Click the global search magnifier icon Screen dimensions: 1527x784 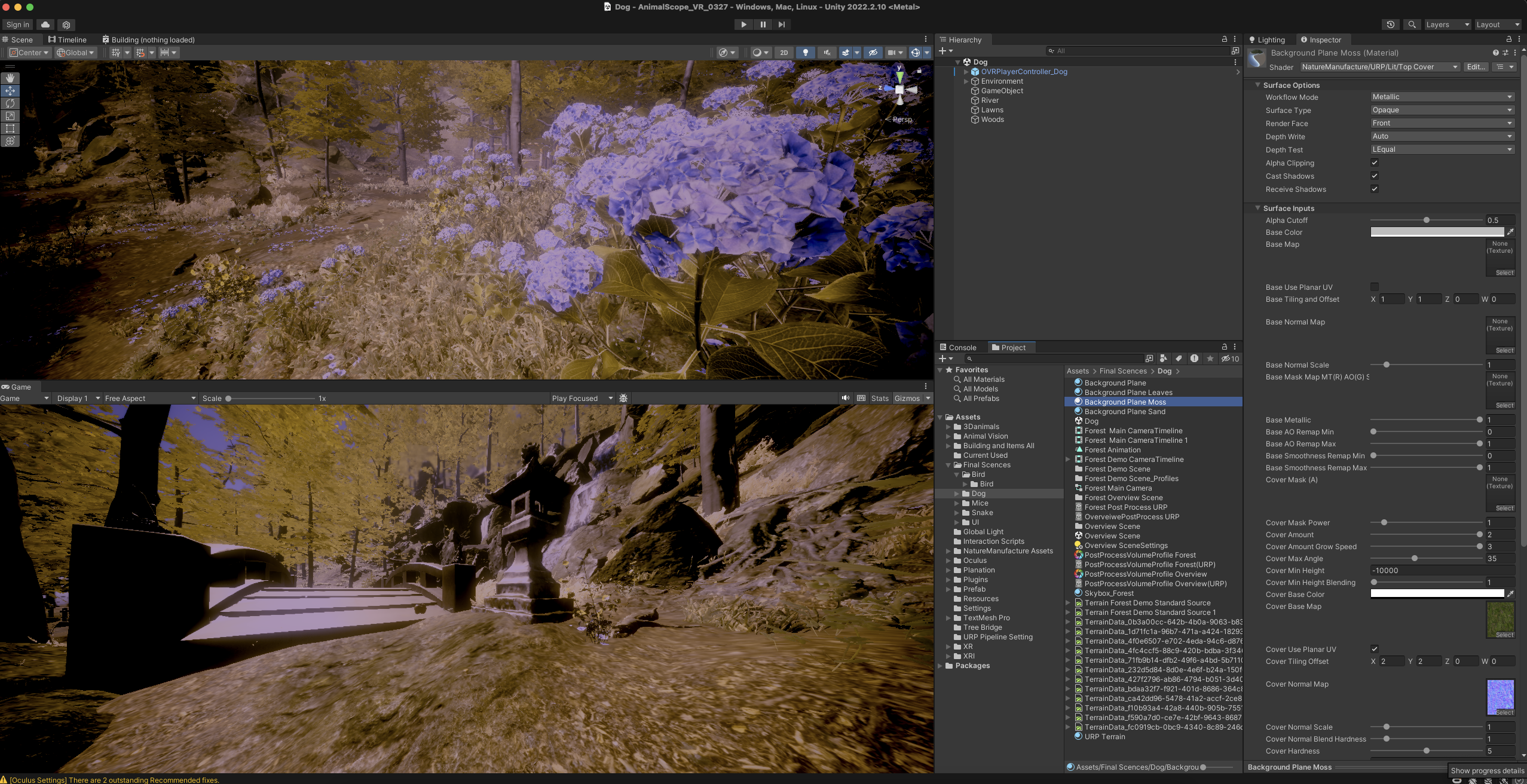pyautogui.click(x=1412, y=24)
